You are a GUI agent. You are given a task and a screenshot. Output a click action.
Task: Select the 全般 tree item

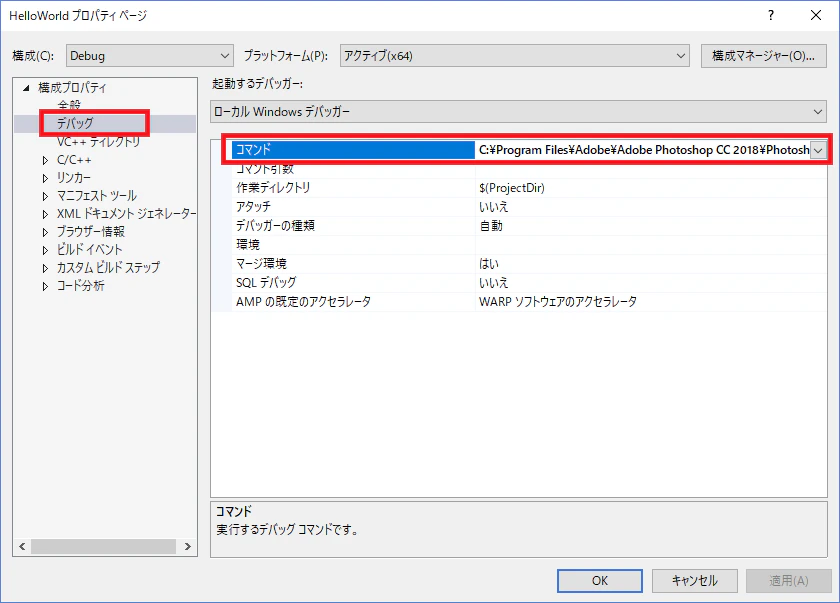(69, 105)
